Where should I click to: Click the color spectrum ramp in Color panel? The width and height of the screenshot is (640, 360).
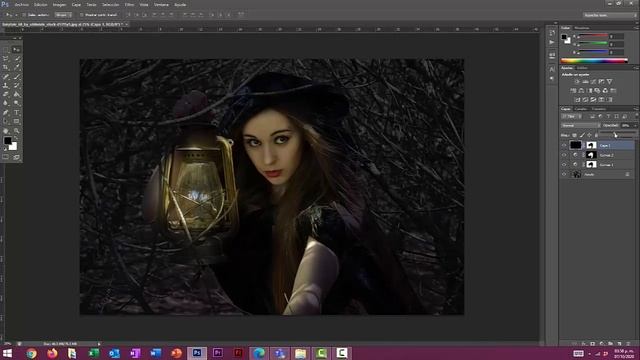pos(594,61)
